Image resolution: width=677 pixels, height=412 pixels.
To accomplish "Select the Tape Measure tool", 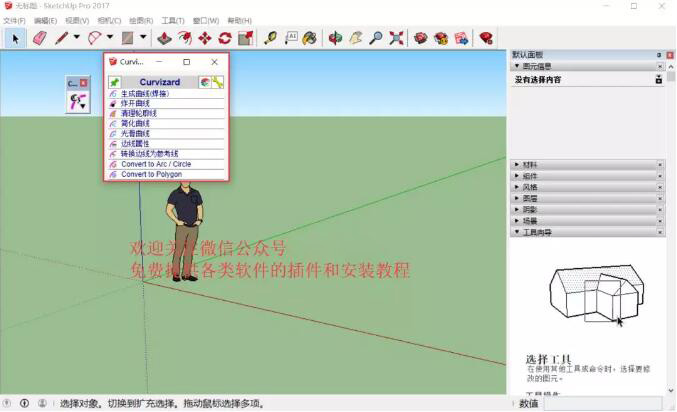I will click(270, 38).
